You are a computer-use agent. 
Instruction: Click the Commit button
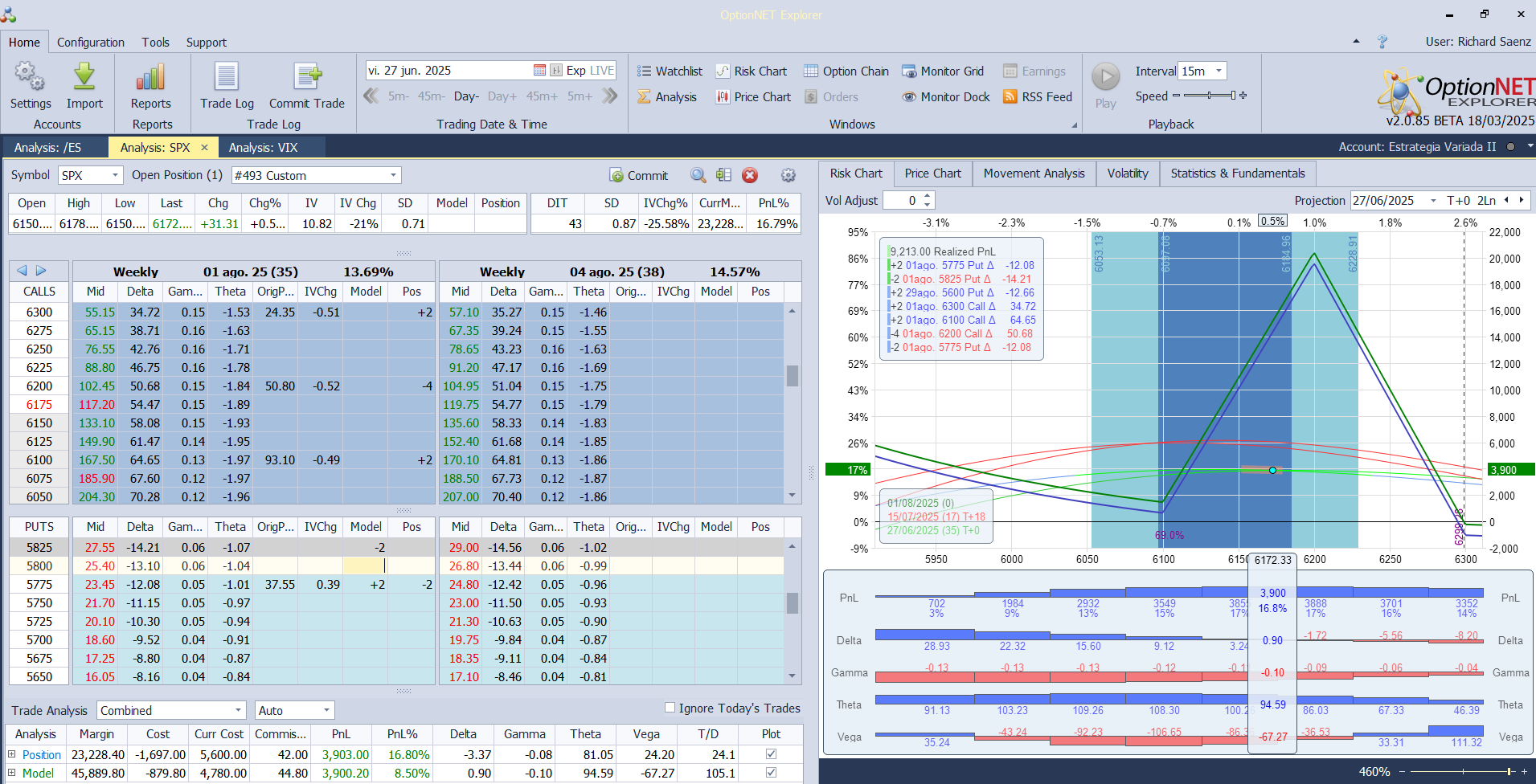[x=639, y=175]
